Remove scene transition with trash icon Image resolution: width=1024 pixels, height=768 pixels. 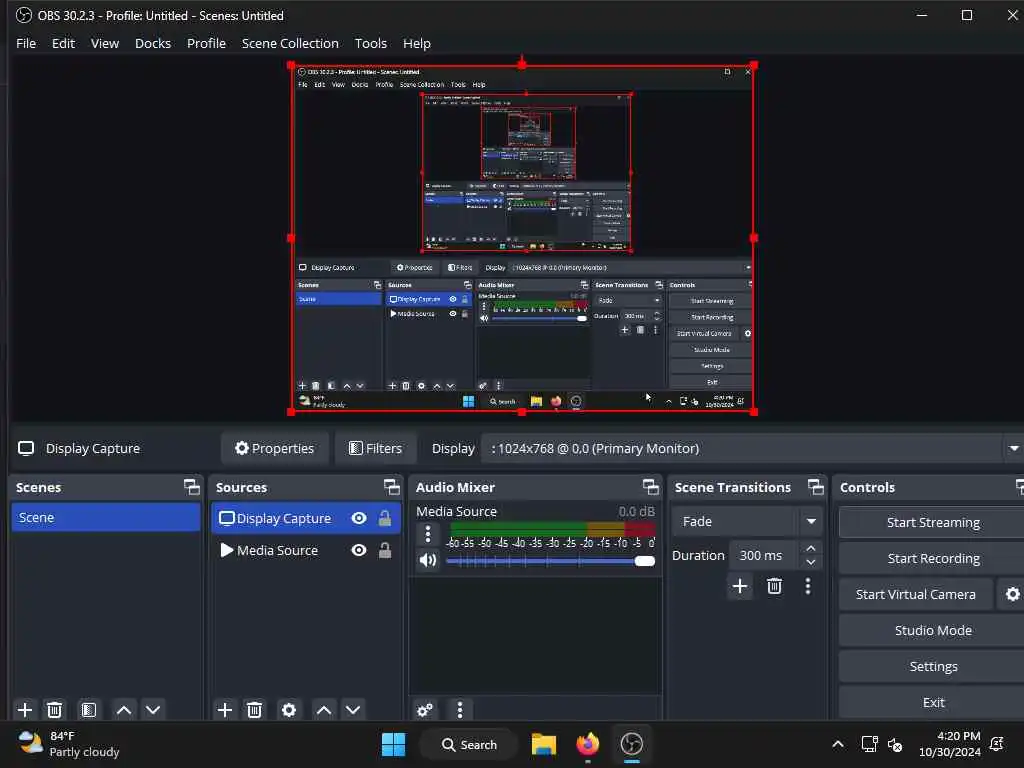775,586
